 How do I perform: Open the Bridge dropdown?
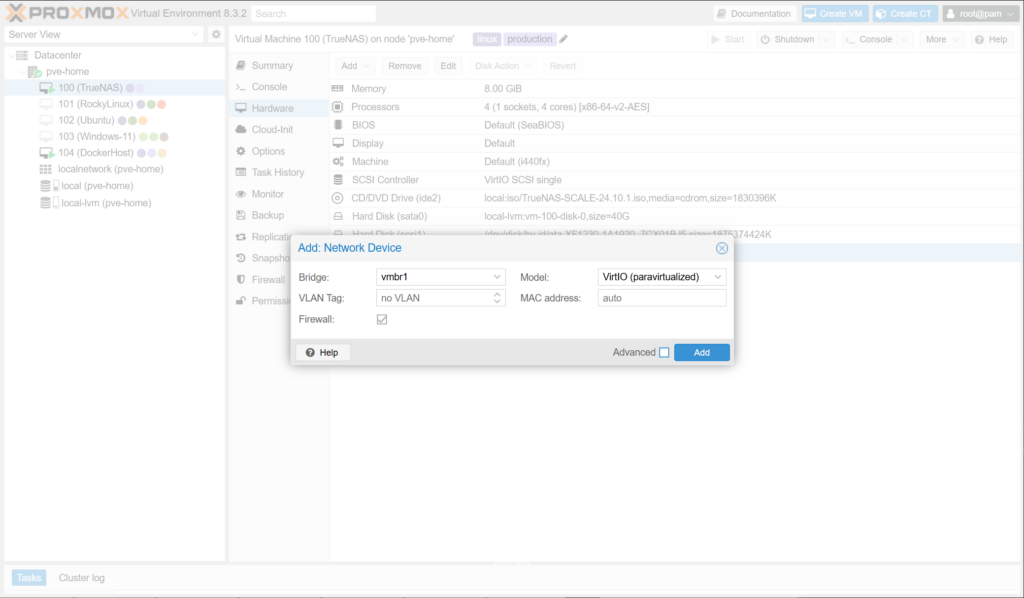(x=497, y=277)
